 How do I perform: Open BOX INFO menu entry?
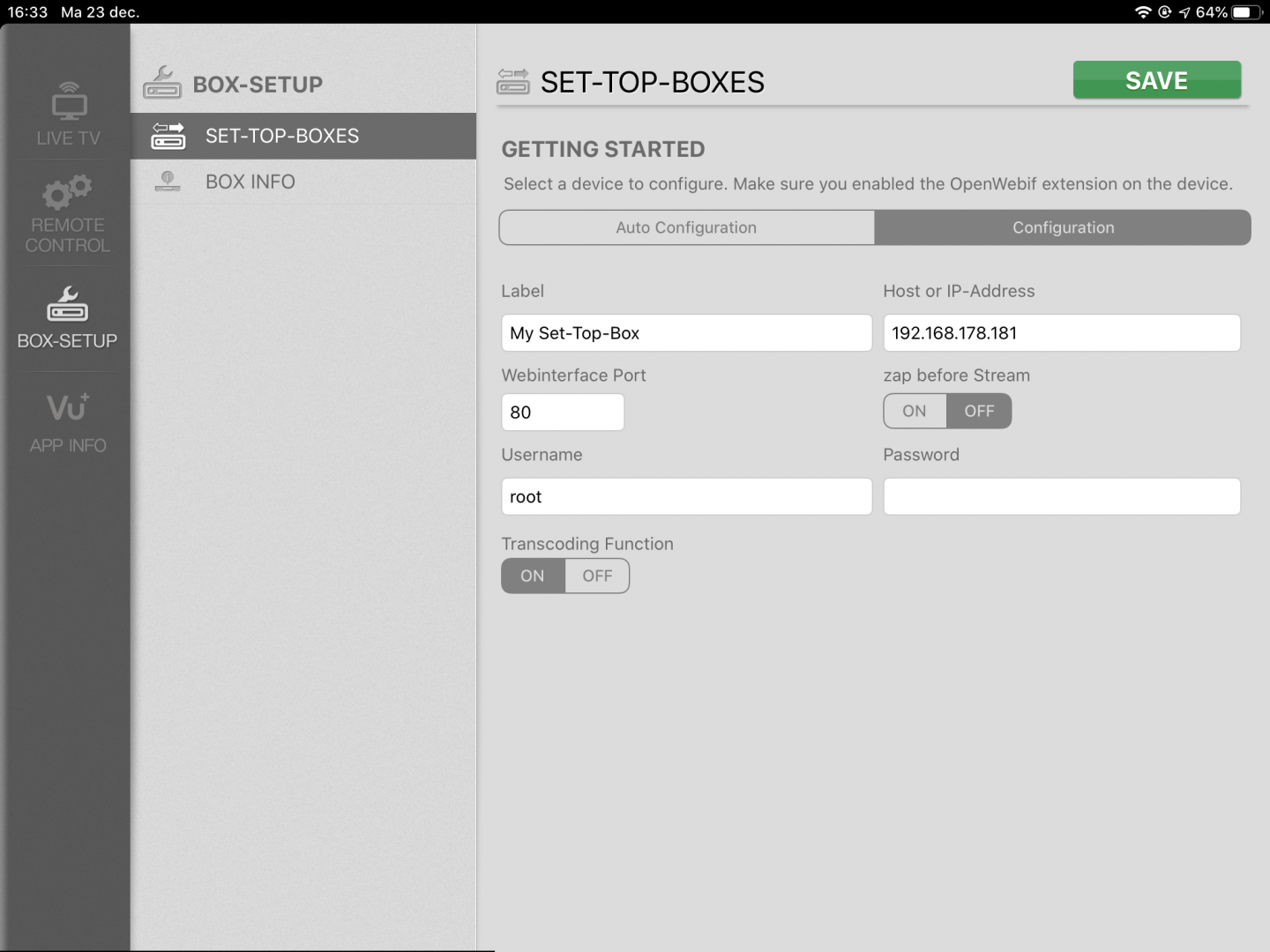pyautogui.click(x=250, y=182)
